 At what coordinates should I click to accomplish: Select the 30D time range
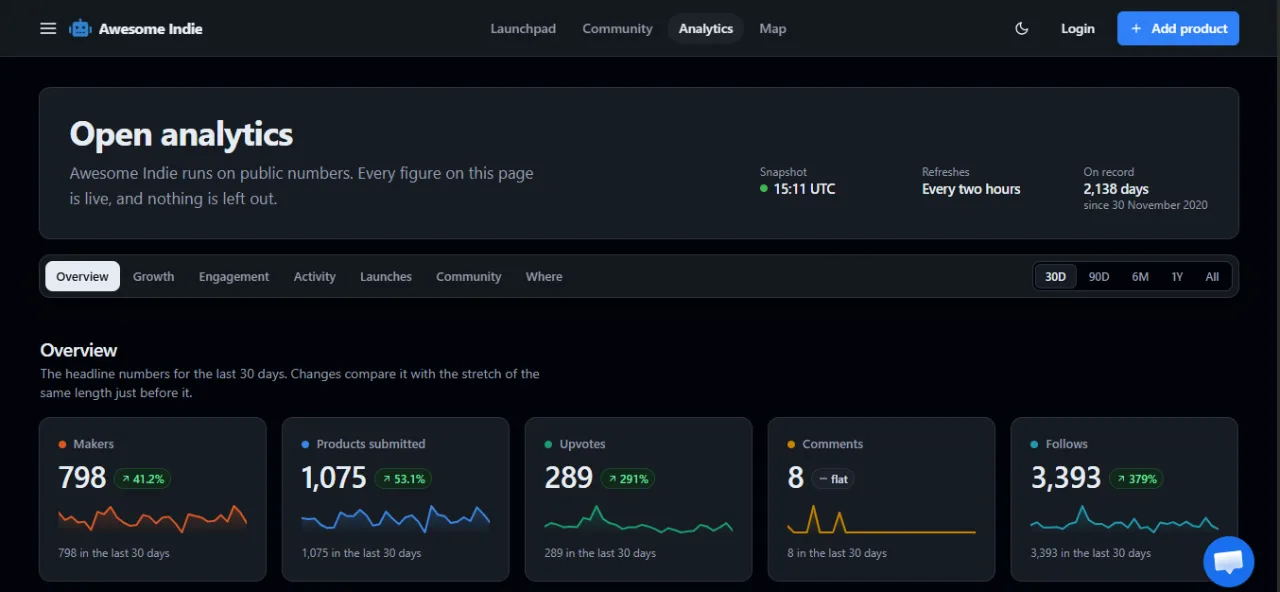click(1056, 277)
